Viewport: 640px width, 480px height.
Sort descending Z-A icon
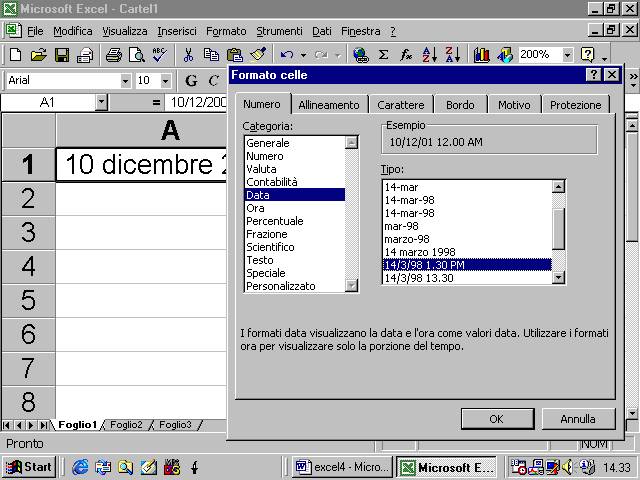click(452, 55)
